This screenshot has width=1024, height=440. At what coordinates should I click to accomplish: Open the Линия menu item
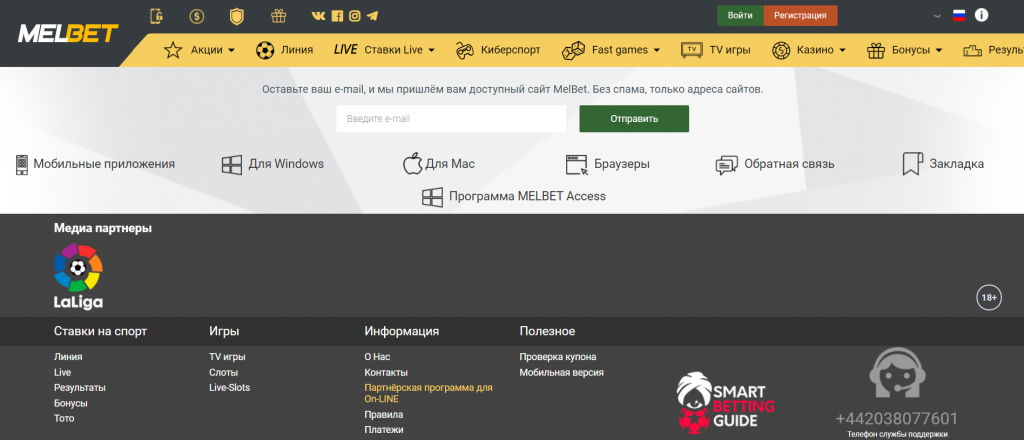coord(296,50)
